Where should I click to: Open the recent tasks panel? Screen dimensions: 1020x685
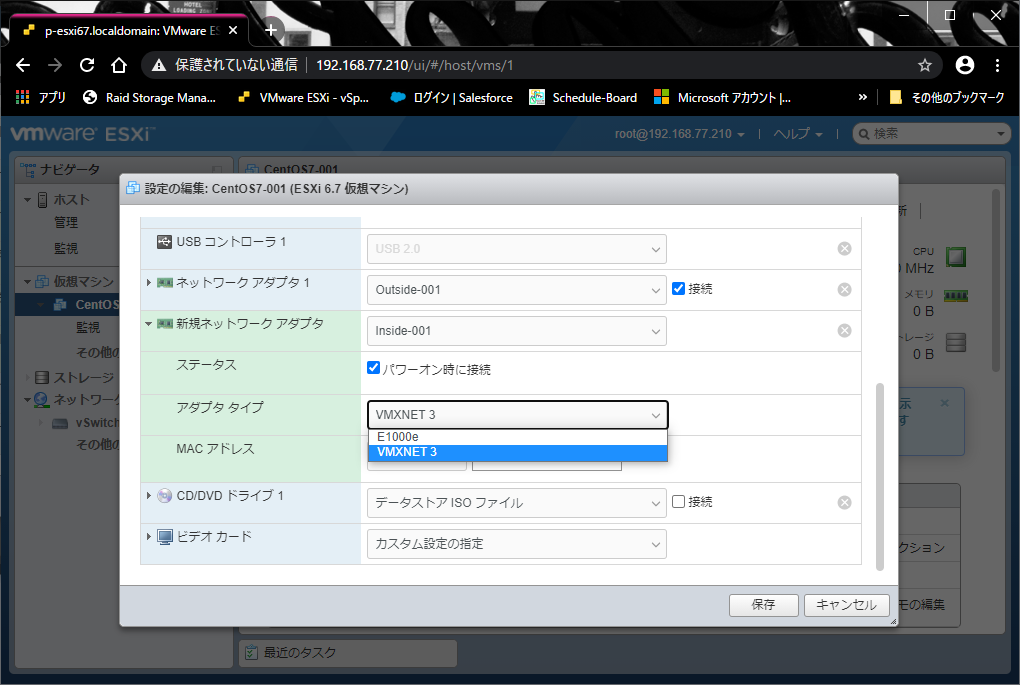tap(348, 652)
